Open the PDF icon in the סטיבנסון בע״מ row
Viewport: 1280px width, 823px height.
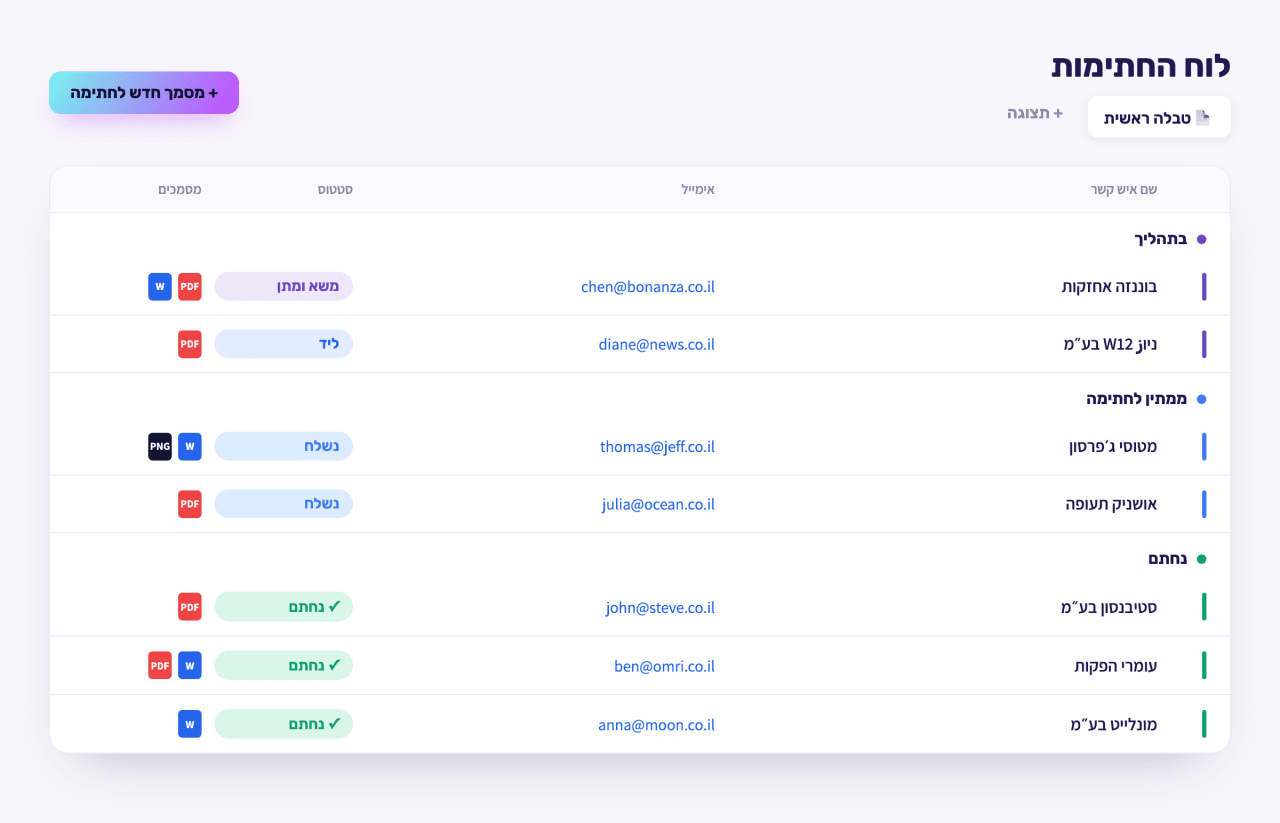click(190, 606)
